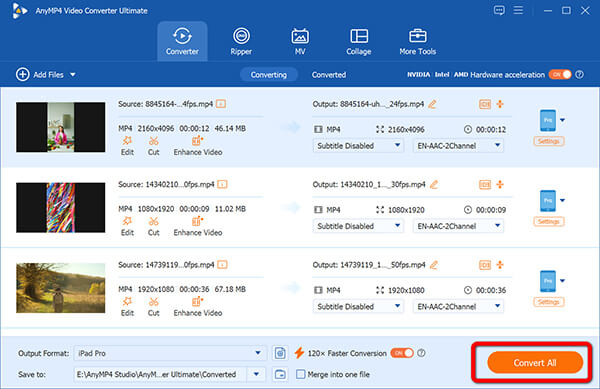Click compress icon for 14739119 output

pos(500,265)
